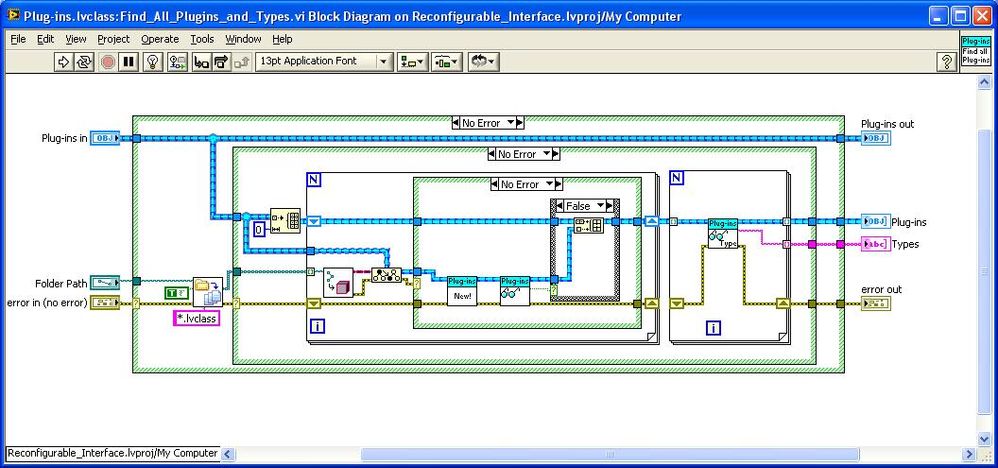Open the 13pt Application Font dropdown
This screenshot has width=998, height=468.
tap(324, 62)
